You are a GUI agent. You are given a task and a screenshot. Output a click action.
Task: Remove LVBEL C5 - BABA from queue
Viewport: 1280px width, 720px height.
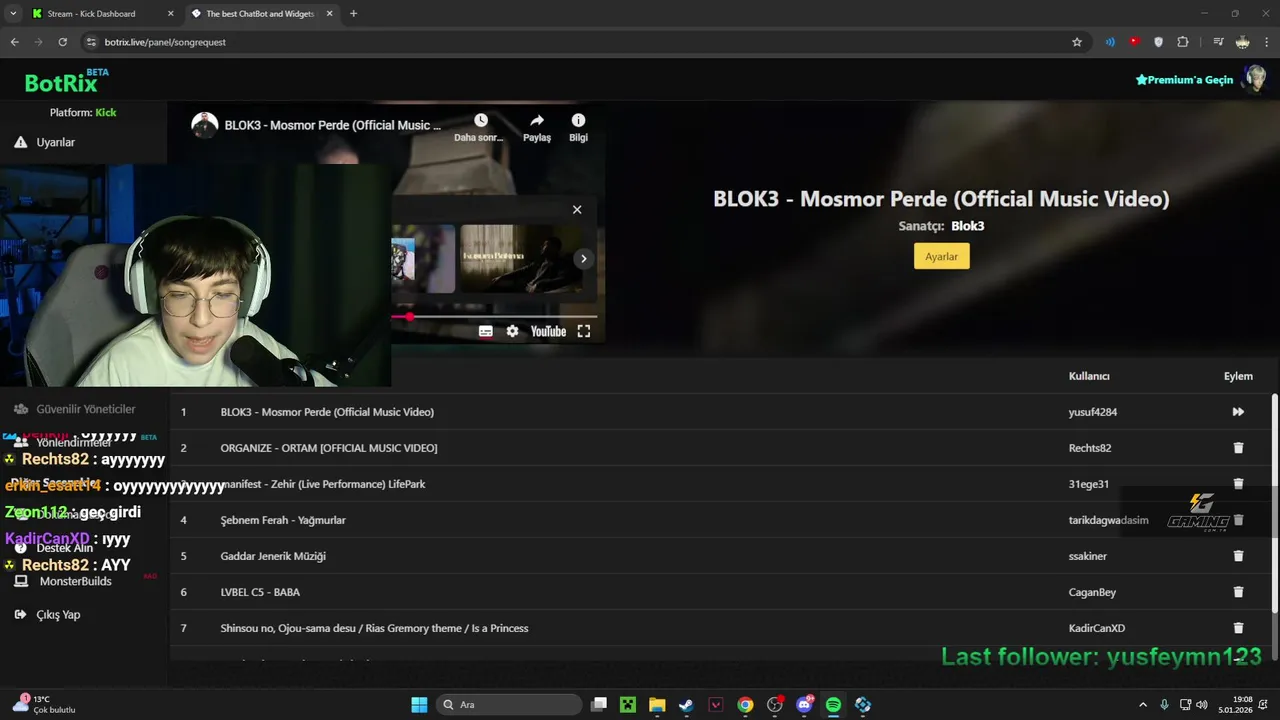point(1238,592)
